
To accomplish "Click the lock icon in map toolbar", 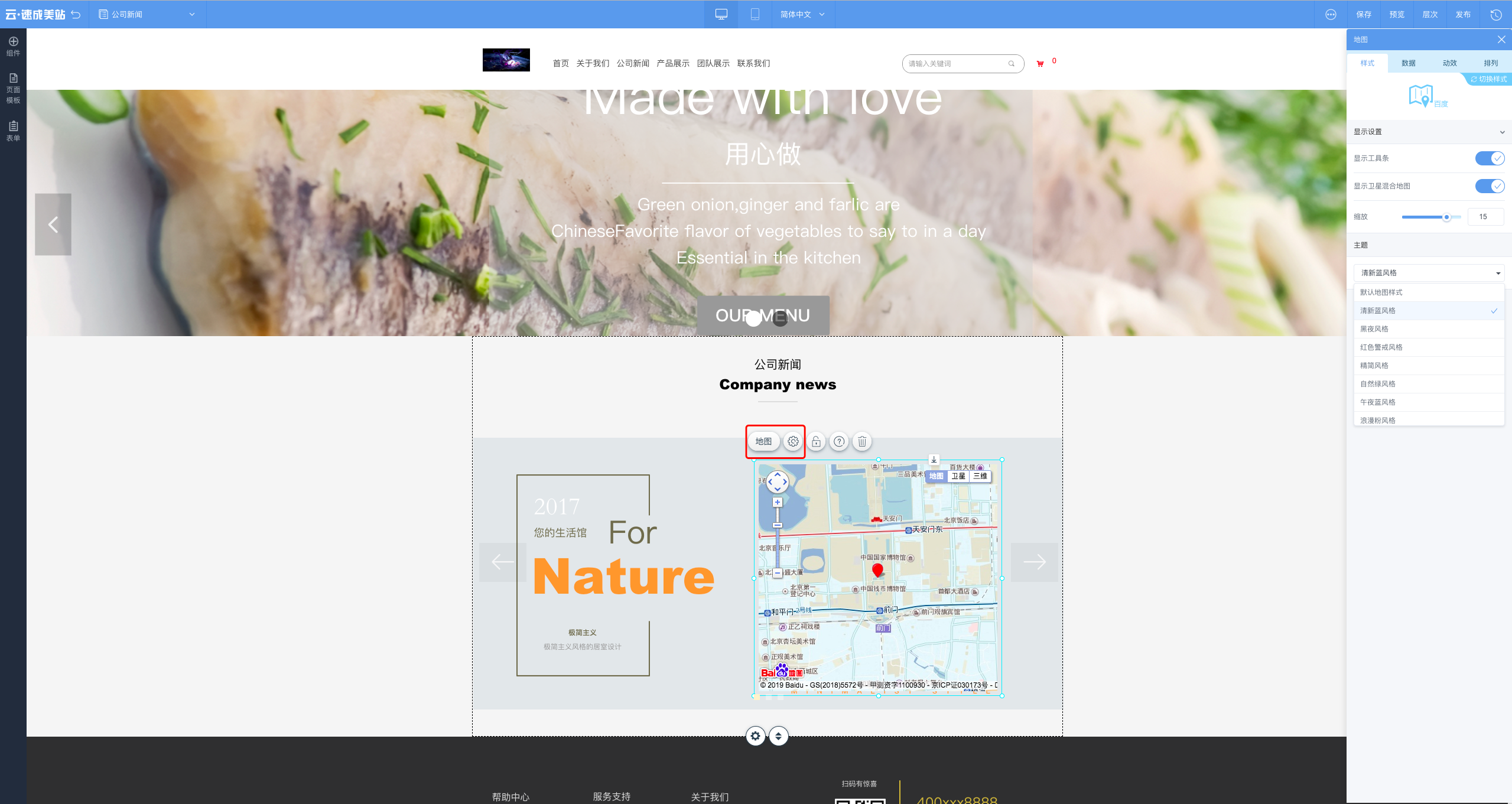I will 816,441.
